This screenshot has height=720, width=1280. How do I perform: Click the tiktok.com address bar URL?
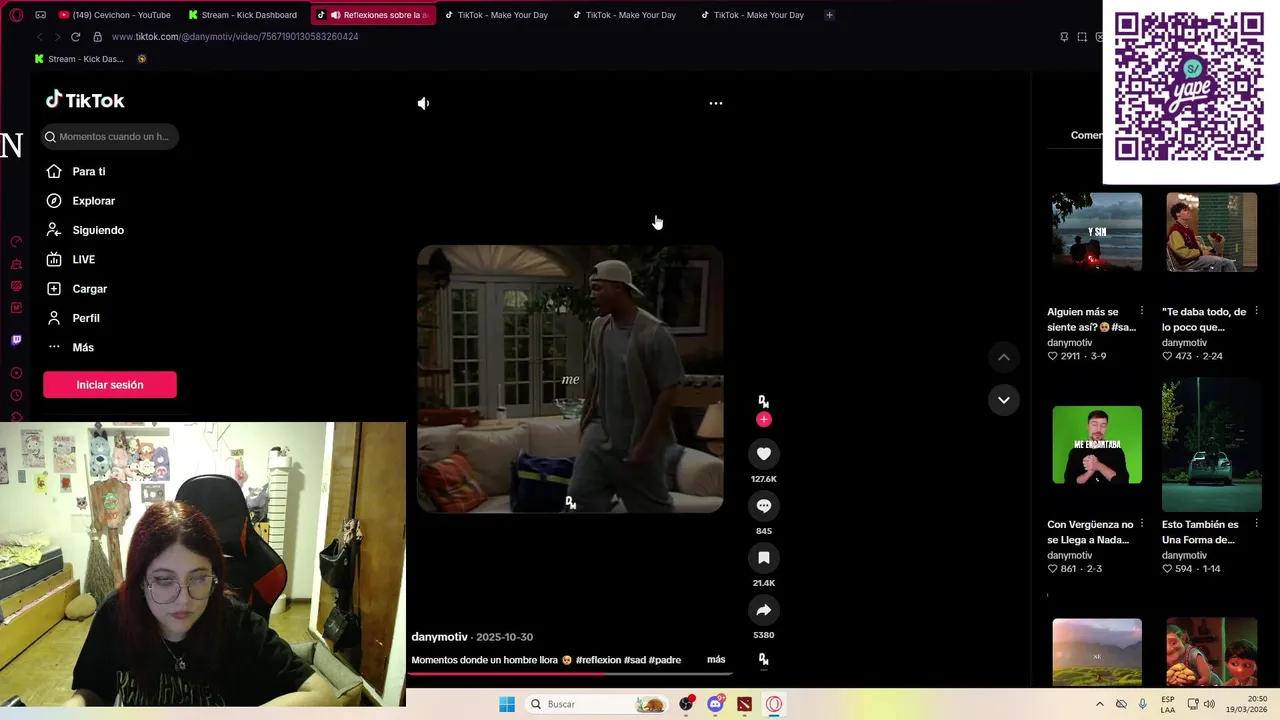point(235,37)
